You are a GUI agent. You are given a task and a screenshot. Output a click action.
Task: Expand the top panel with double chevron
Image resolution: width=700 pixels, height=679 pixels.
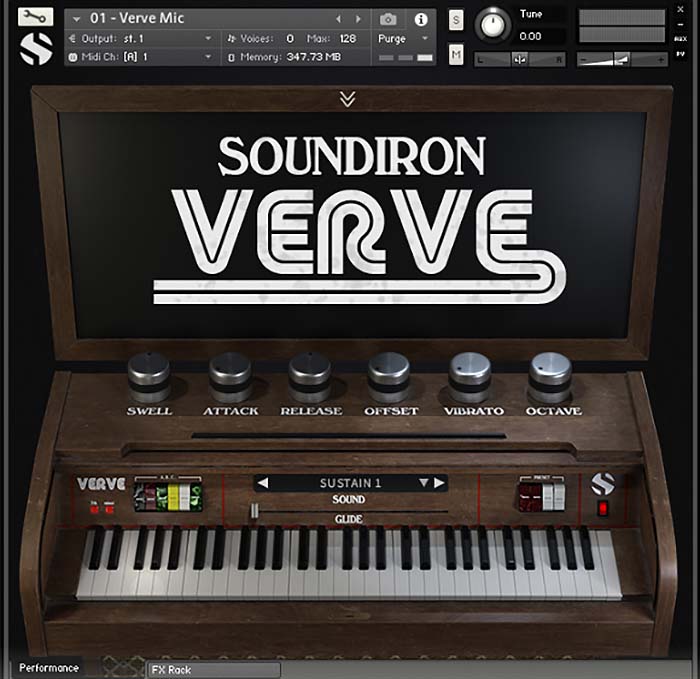coord(347,99)
